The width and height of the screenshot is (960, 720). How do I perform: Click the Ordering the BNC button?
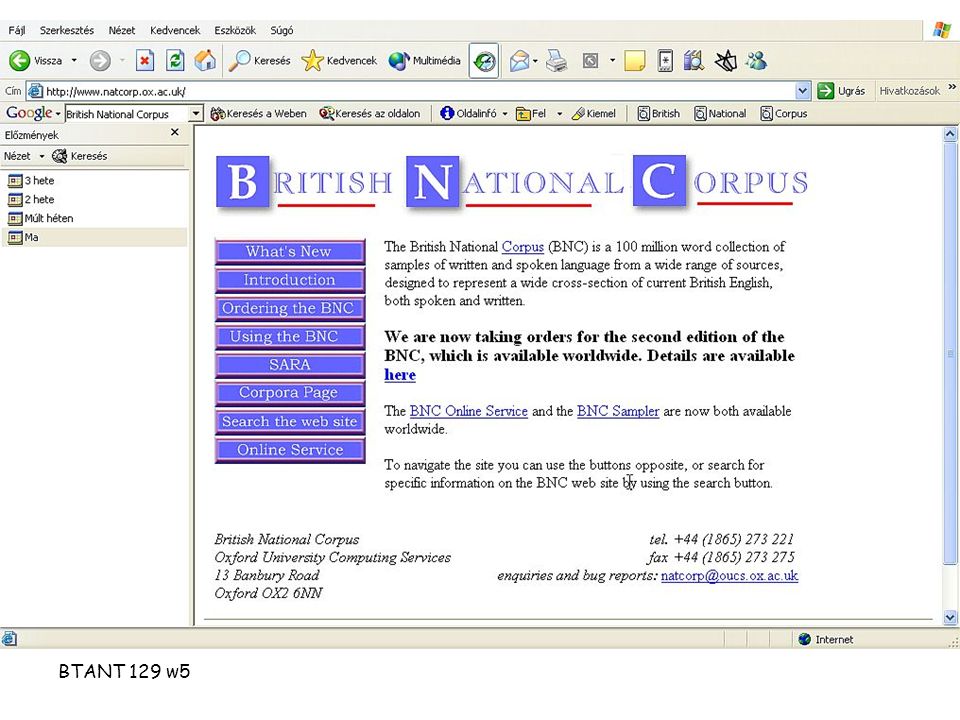pyautogui.click(x=290, y=308)
